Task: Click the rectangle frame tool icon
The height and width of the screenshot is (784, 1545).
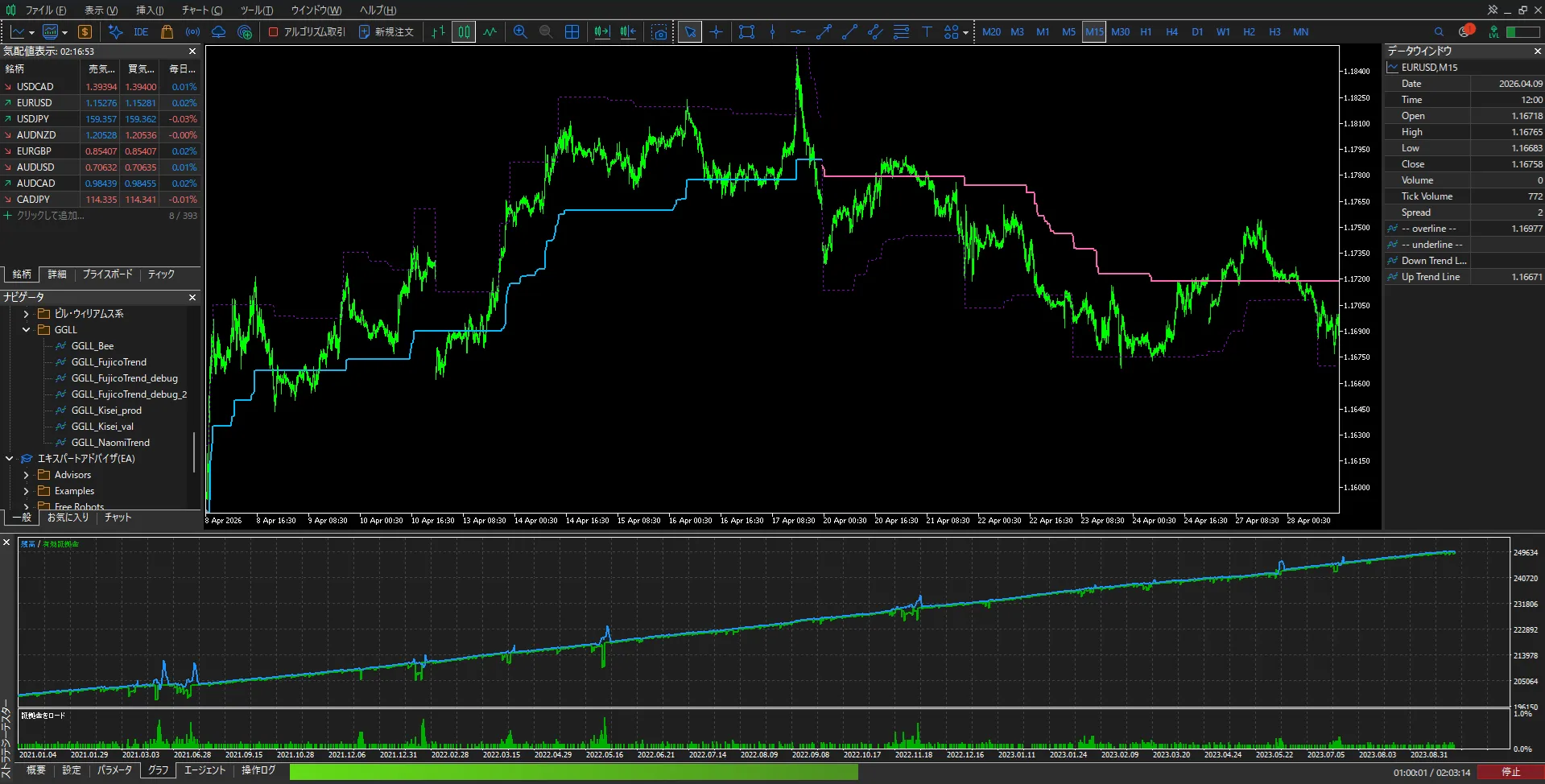Action: point(746,32)
